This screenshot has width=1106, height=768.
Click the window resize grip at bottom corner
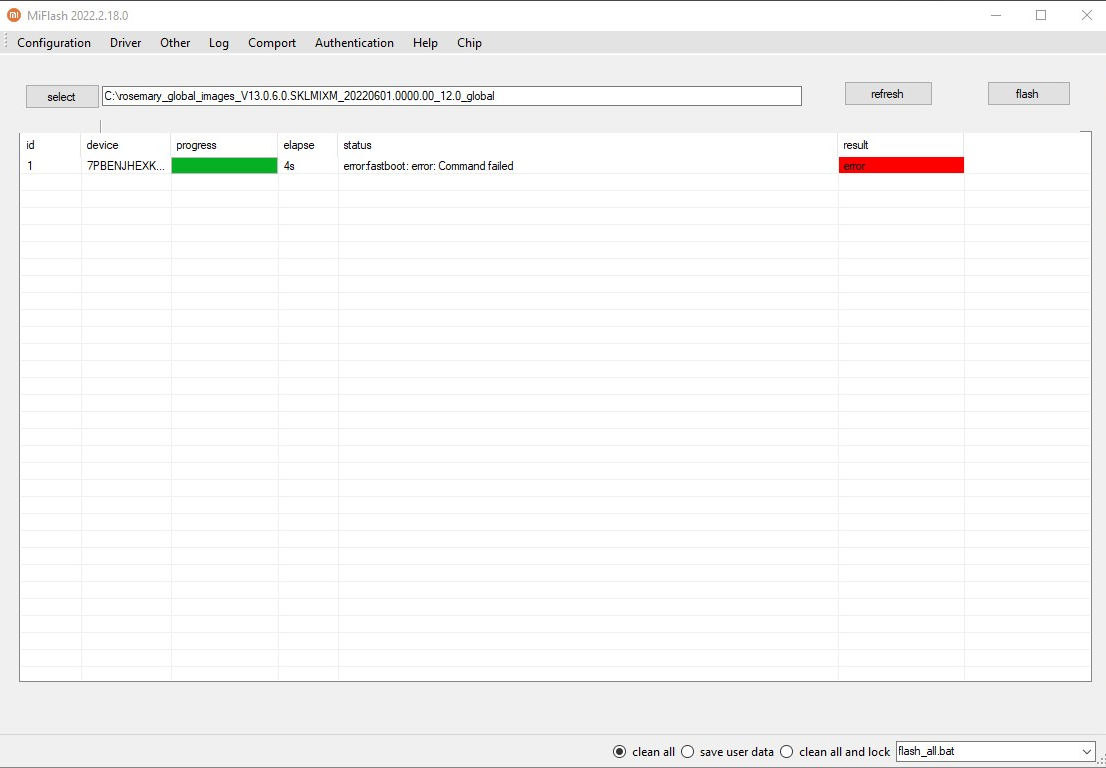(x=1101, y=762)
